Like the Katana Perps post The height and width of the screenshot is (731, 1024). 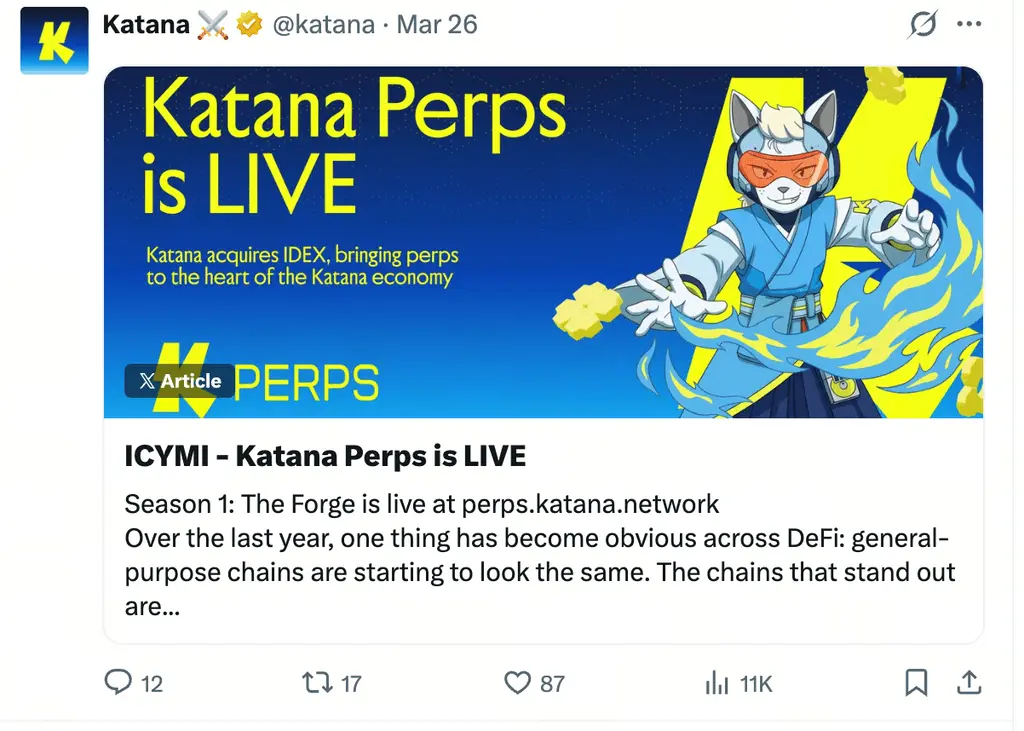(x=516, y=683)
